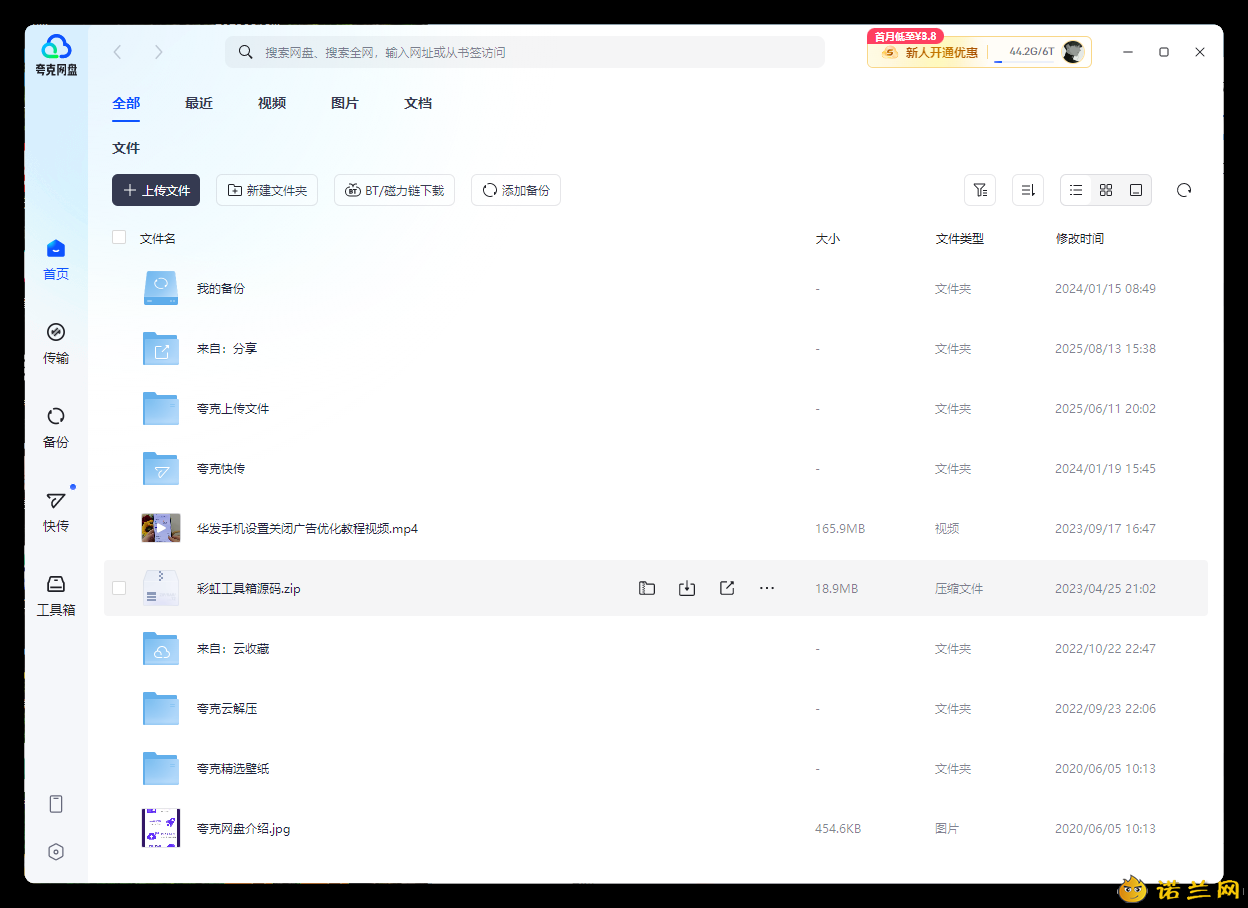The image size is (1248, 908).
Task: Go back with the left arrow
Action: pos(118,52)
